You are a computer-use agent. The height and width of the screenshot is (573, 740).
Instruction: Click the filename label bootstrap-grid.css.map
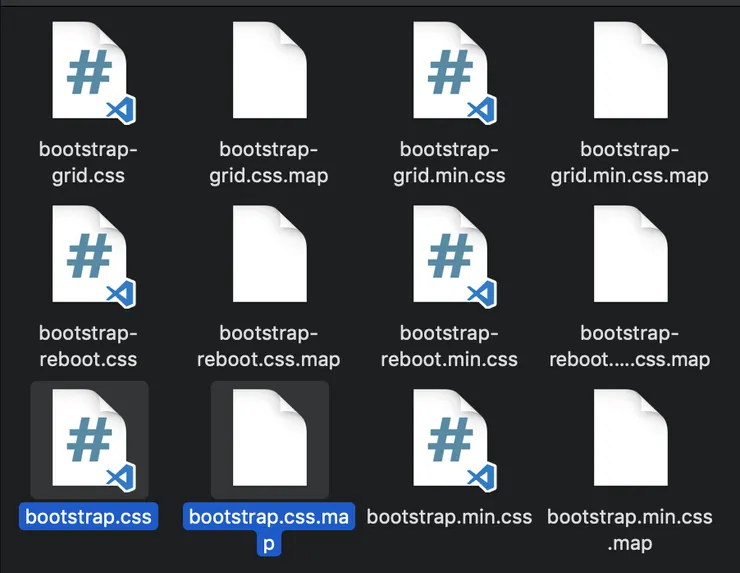tap(269, 162)
